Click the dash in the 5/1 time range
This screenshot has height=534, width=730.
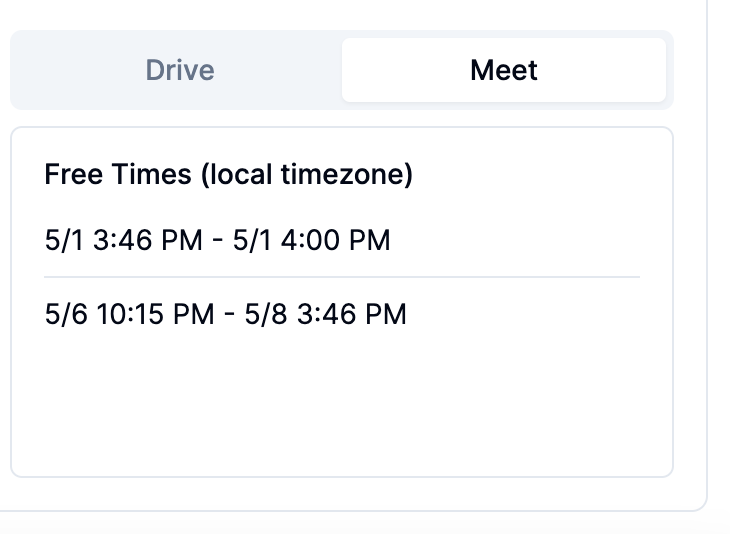217,241
